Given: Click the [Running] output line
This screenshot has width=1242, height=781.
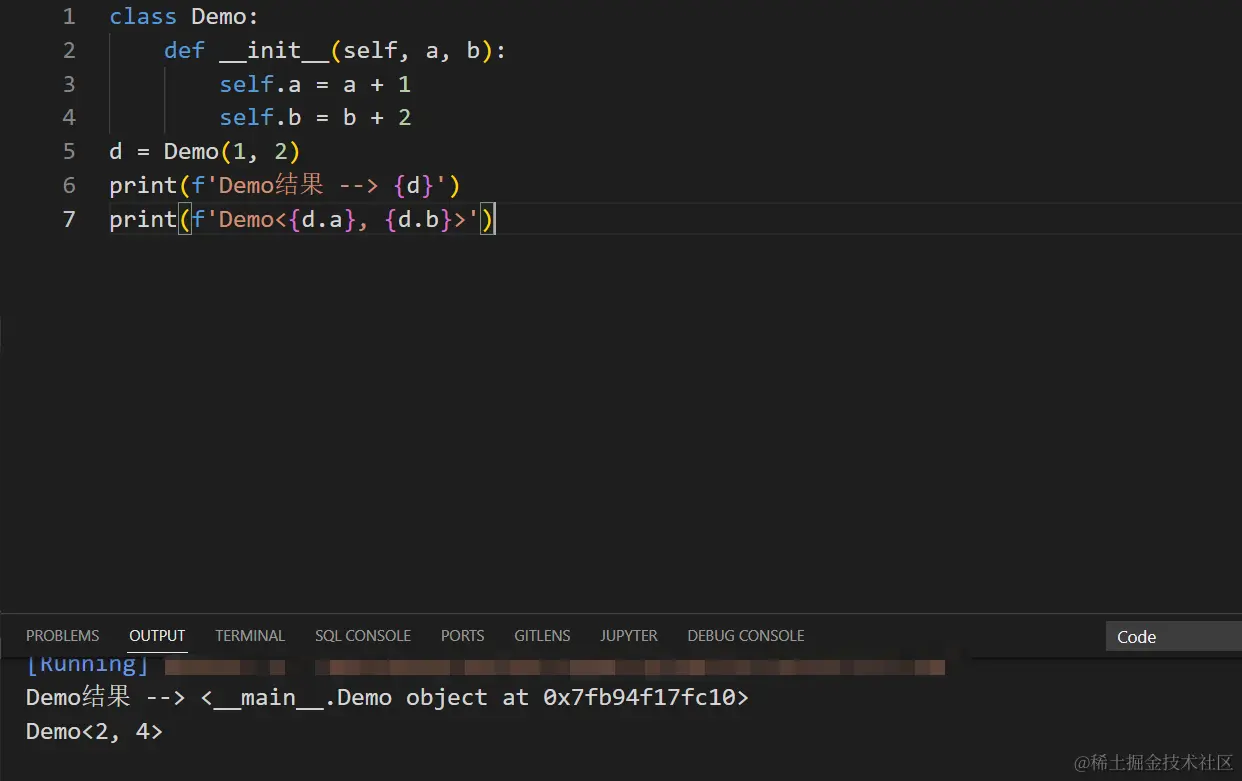Looking at the screenshot, I should [485, 666].
